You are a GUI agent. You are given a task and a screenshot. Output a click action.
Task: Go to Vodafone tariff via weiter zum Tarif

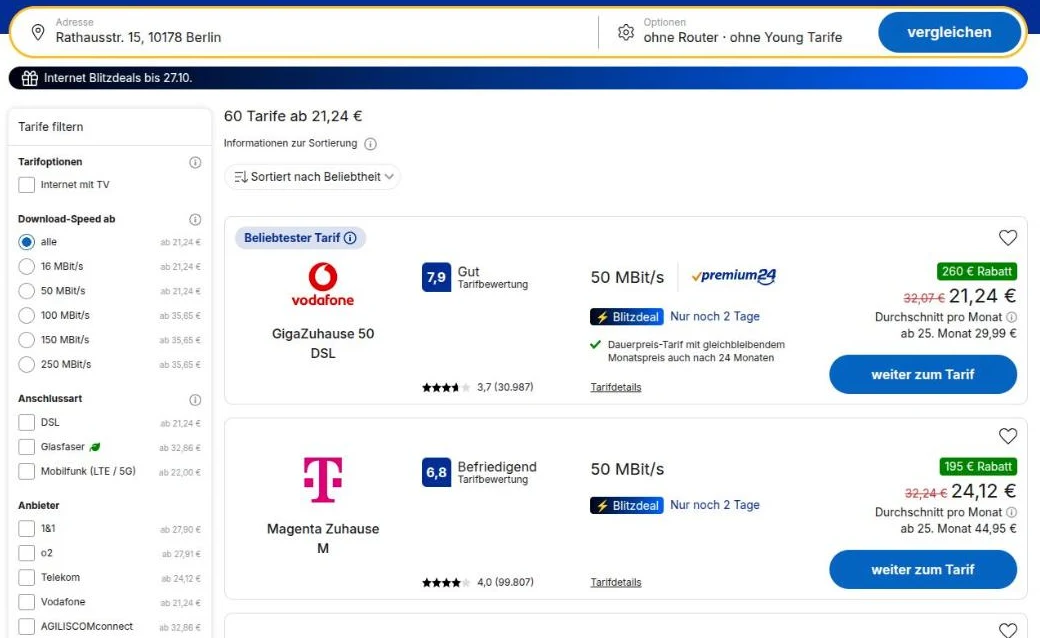(x=923, y=375)
